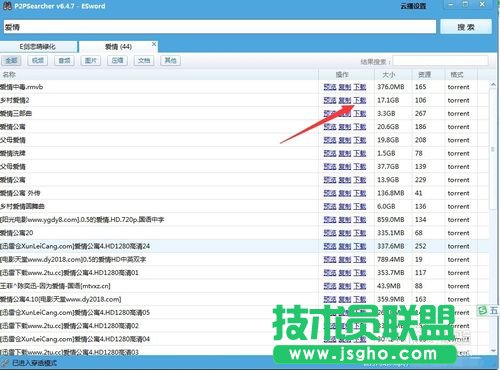500x370 pixels.
Task: Click the 已进入穿透模式 status text
Action: click(34, 363)
